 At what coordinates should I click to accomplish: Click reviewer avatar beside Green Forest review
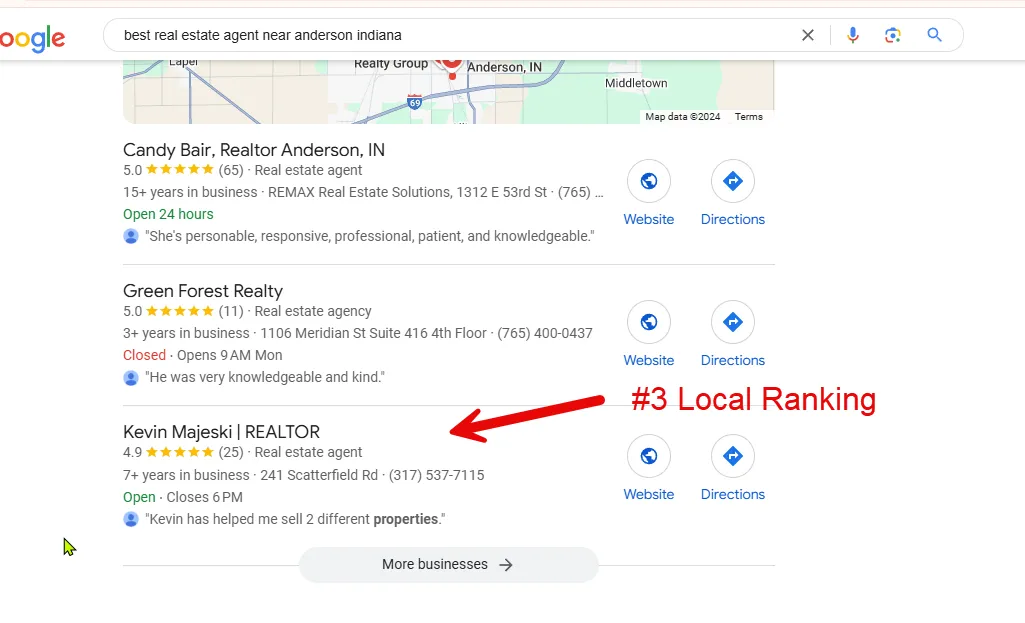(131, 377)
